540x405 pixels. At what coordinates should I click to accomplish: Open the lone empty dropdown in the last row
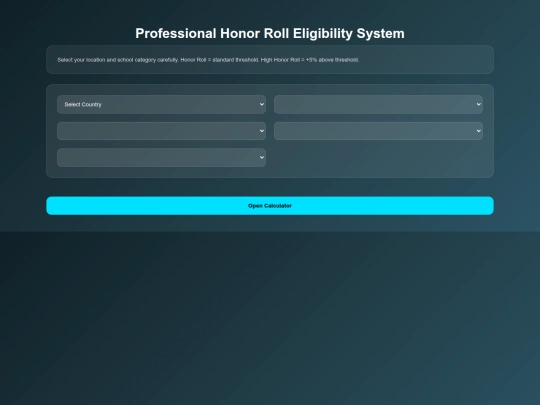161,157
